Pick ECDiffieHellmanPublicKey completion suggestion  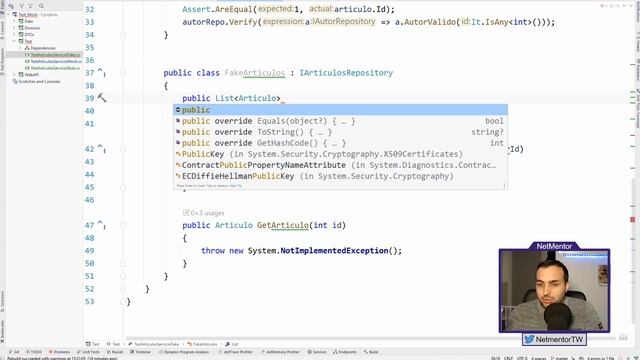click(x=340, y=176)
